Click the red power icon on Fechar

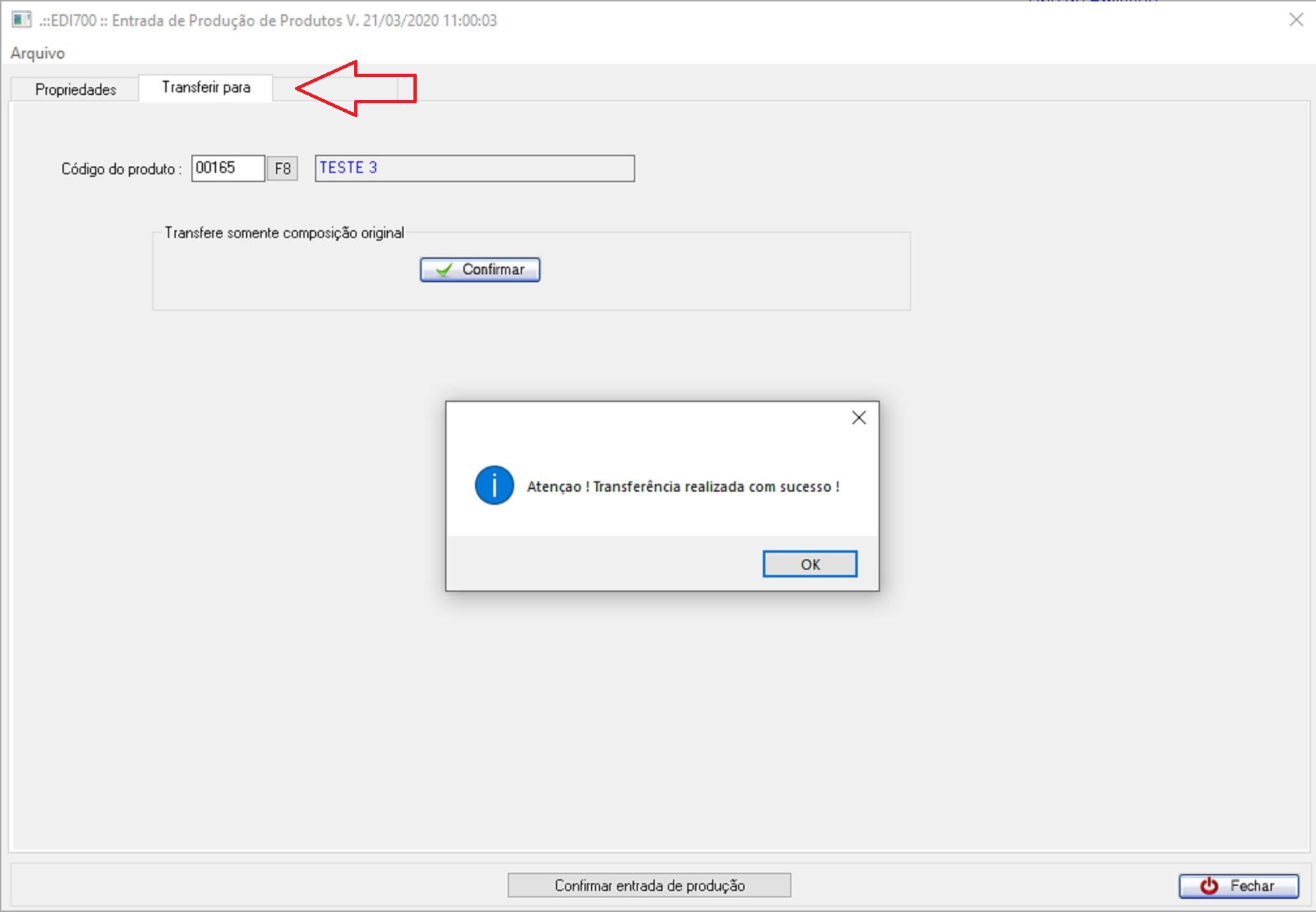[x=1209, y=886]
